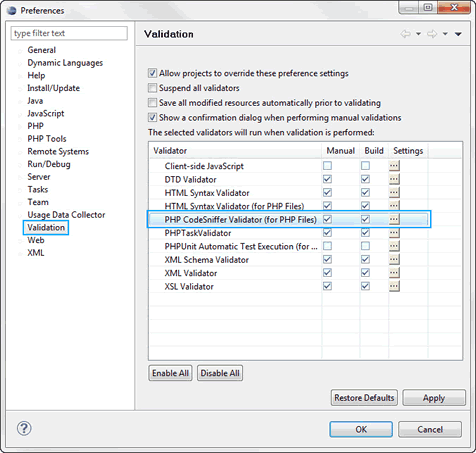Click the Restore Defaults button

pos(364,398)
